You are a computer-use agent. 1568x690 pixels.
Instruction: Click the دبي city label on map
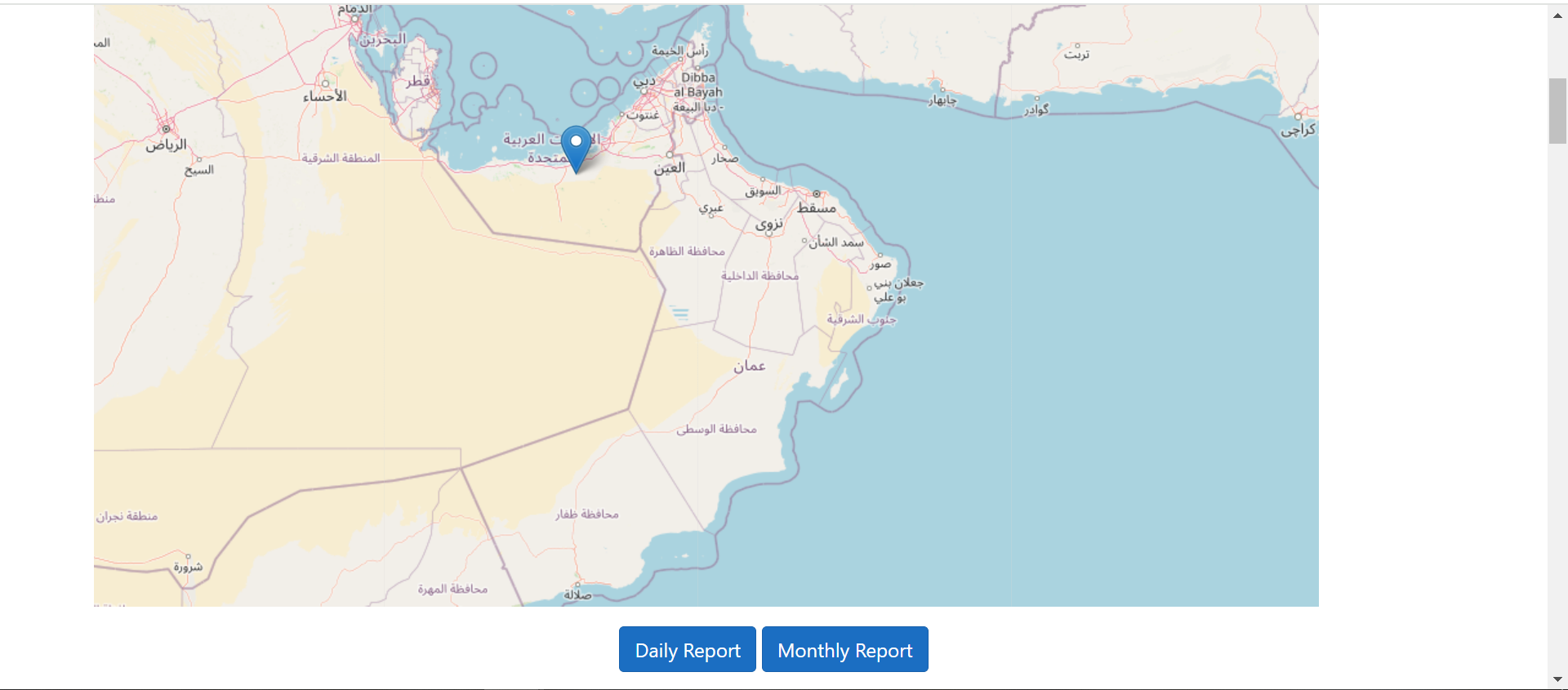point(644,82)
